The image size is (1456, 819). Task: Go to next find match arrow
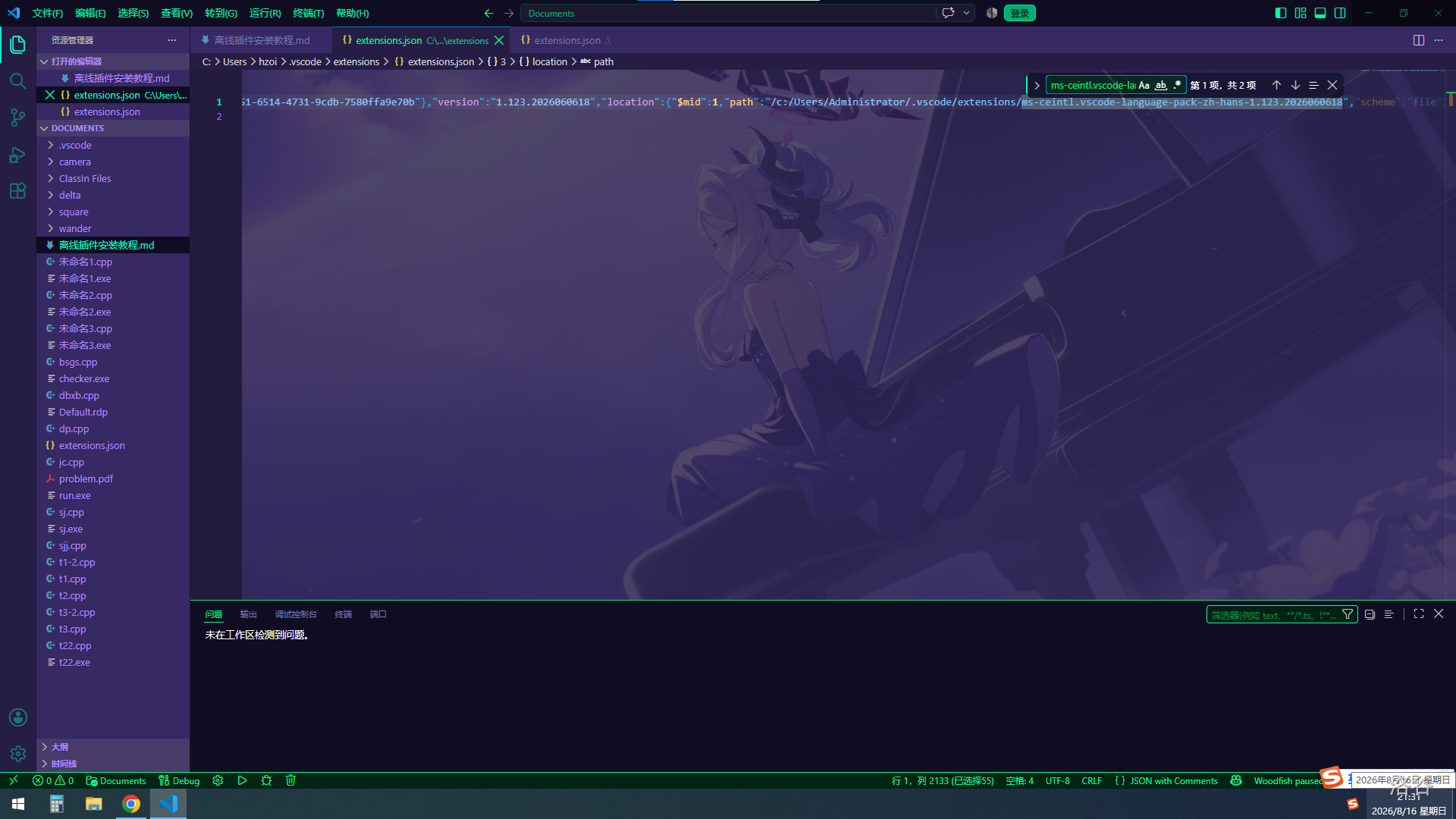coord(1295,85)
